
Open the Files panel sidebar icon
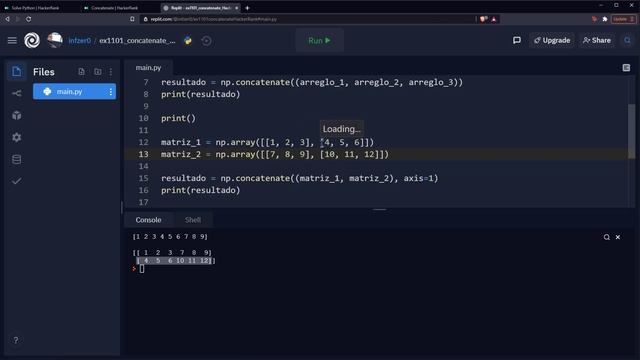17,71
